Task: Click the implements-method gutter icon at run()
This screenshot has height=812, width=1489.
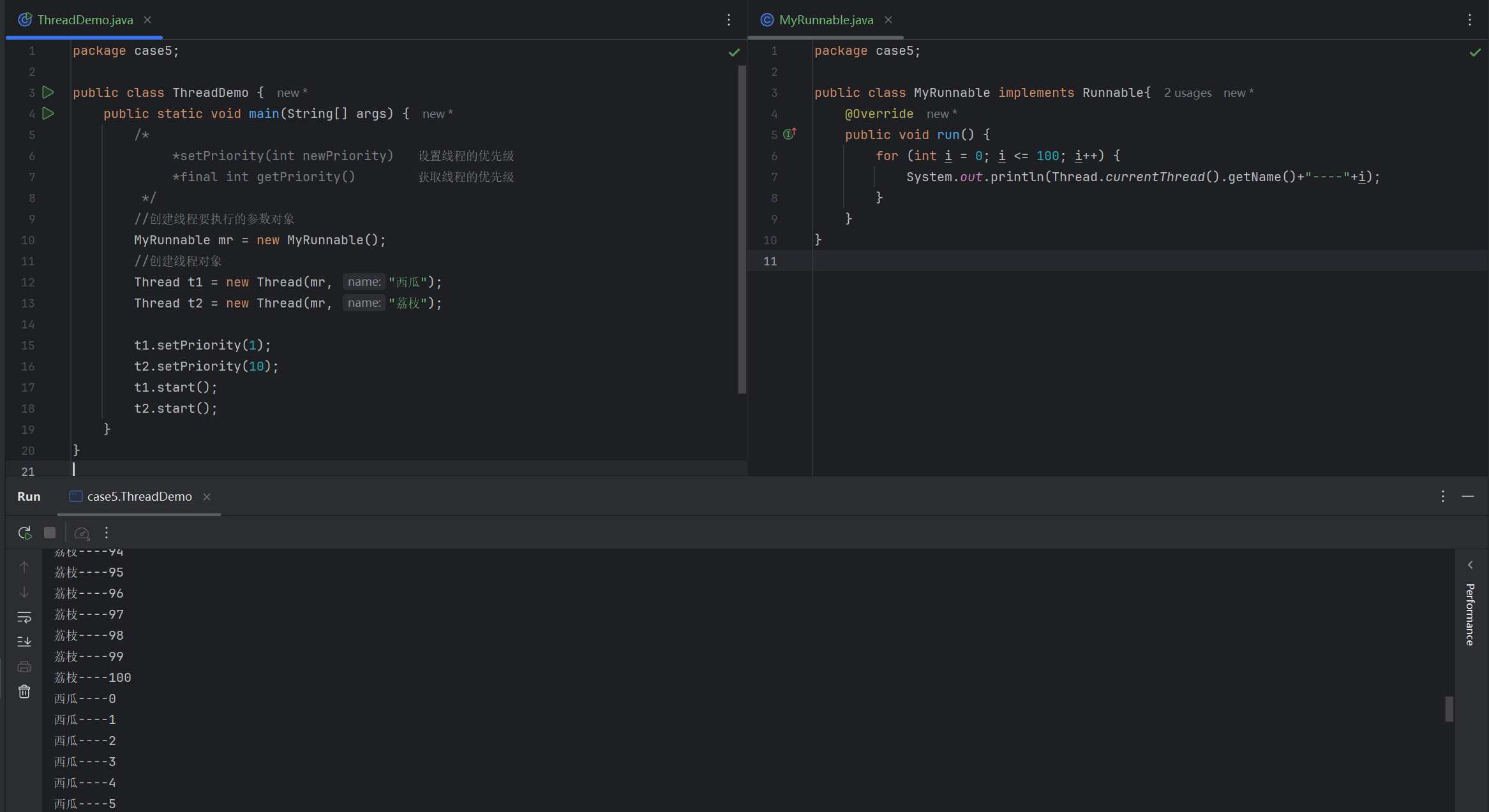Action: (x=790, y=134)
